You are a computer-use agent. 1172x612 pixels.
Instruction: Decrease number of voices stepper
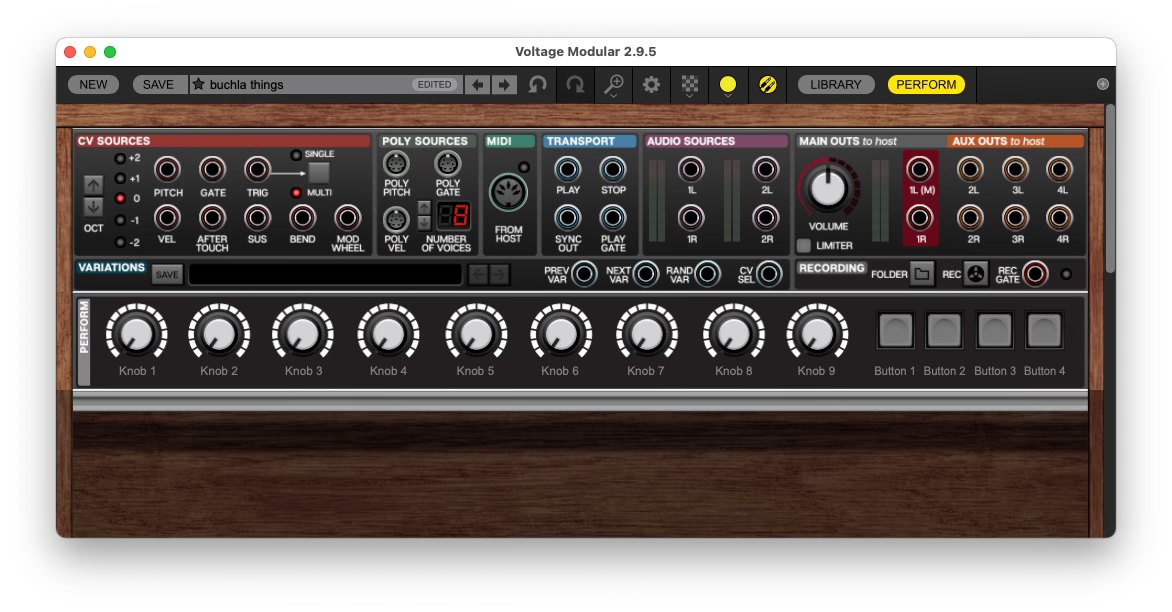point(424,223)
